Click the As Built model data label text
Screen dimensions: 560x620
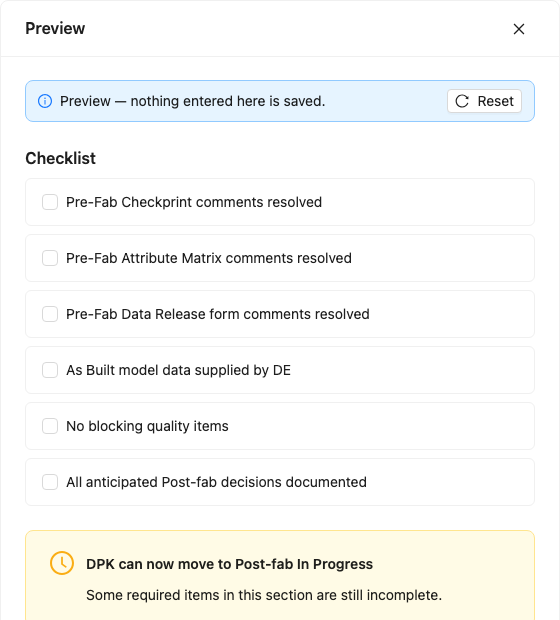click(178, 370)
